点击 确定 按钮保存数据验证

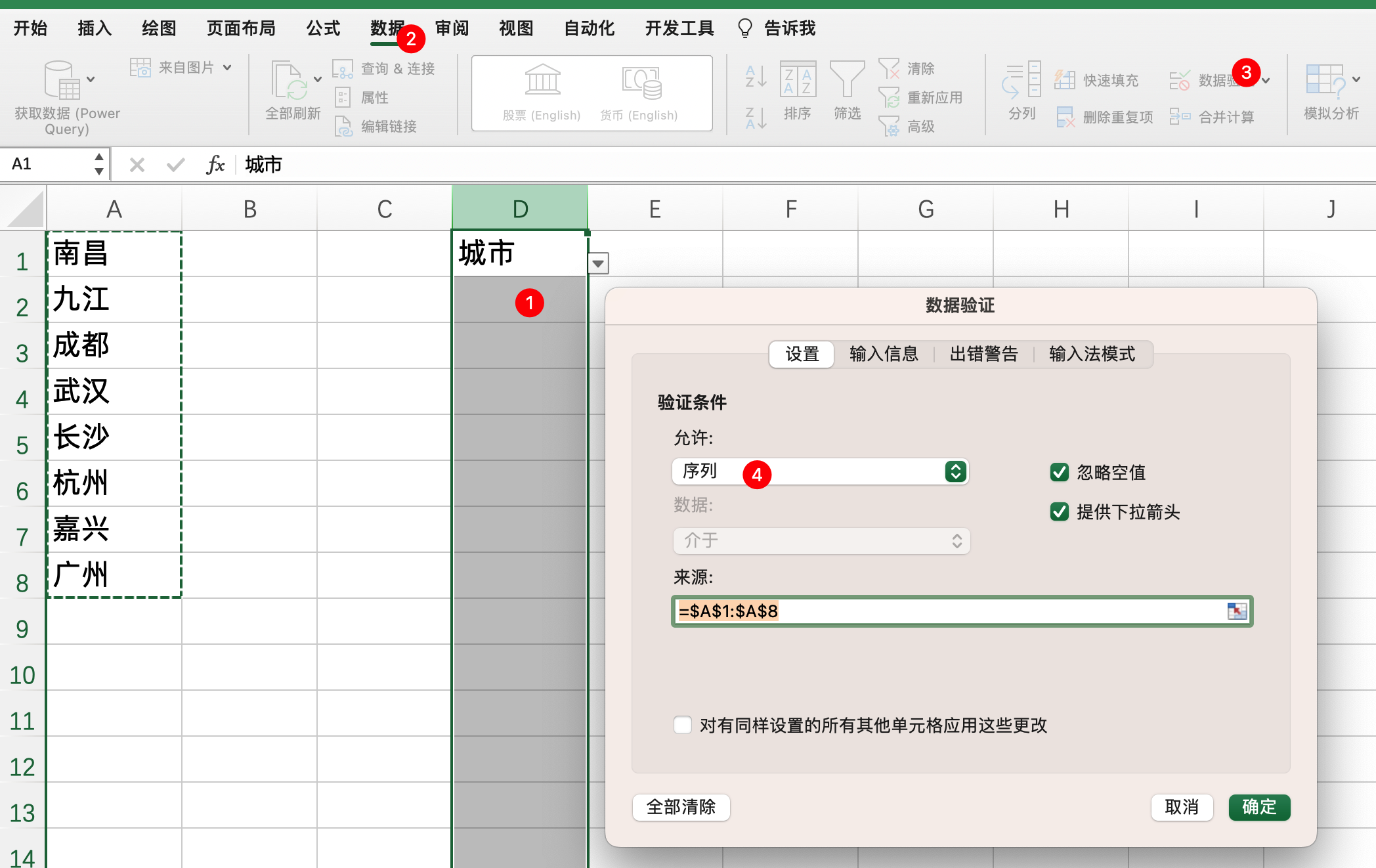(1259, 808)
